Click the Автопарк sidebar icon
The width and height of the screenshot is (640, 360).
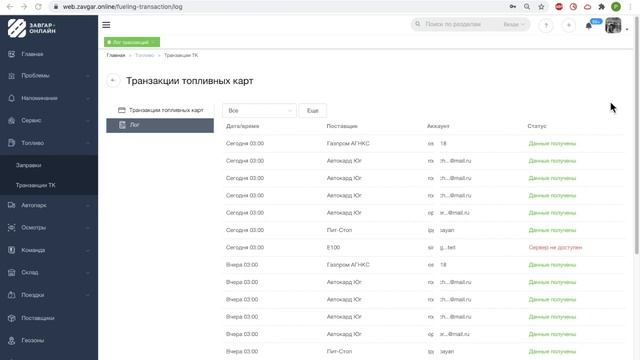(11, 205)
